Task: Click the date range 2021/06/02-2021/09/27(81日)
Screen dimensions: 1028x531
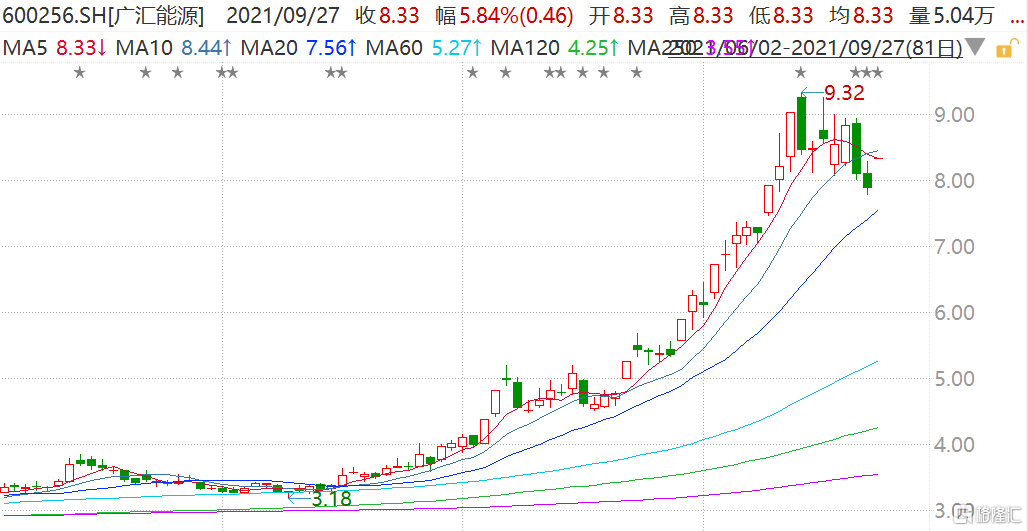Action: pos(816,48)
